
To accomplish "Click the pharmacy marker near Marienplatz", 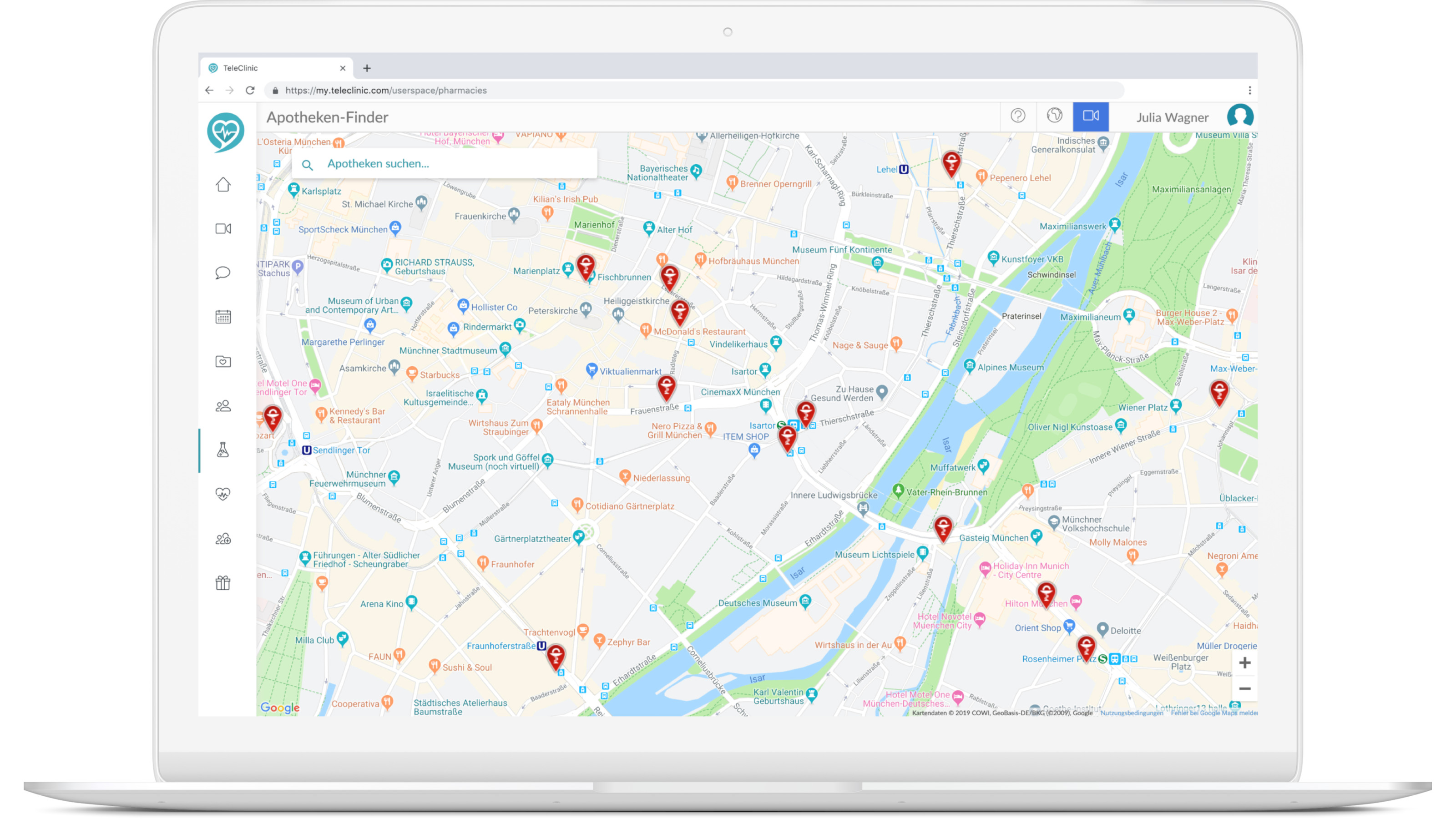I will tap(585, 266).
